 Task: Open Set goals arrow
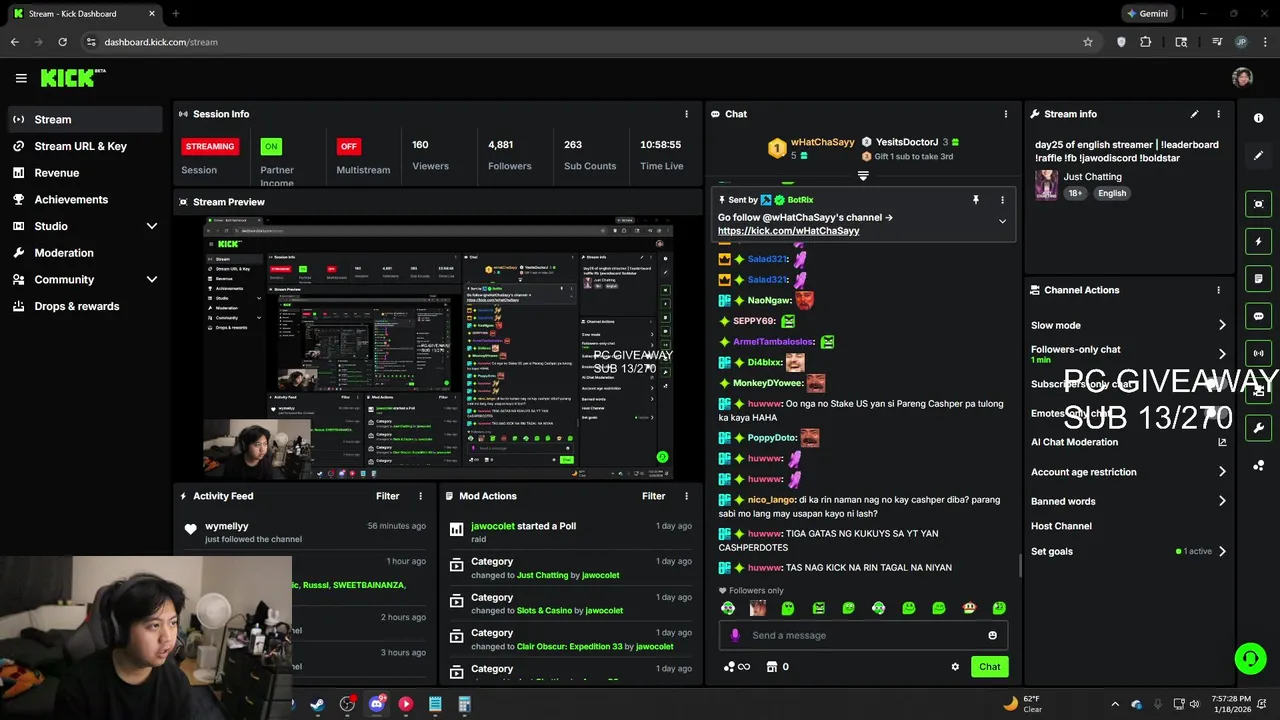pyautogui.click(x=1222, y=551)
